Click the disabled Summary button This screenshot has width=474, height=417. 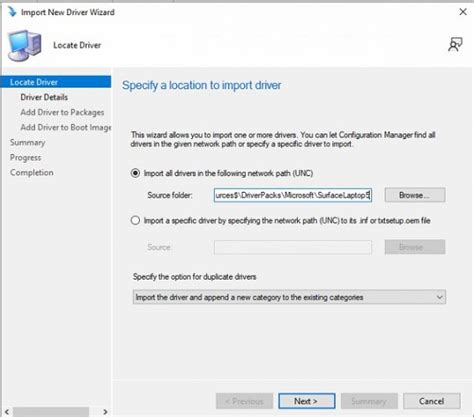pos(369,401)
